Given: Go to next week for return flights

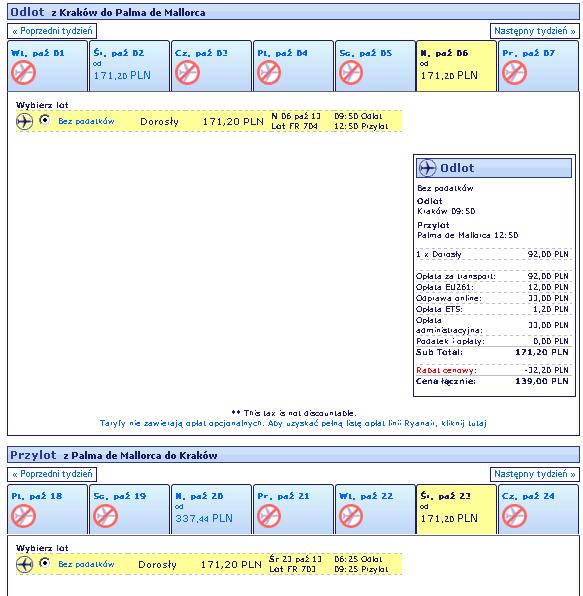Looking at the screenshot, I should [534, 474].
